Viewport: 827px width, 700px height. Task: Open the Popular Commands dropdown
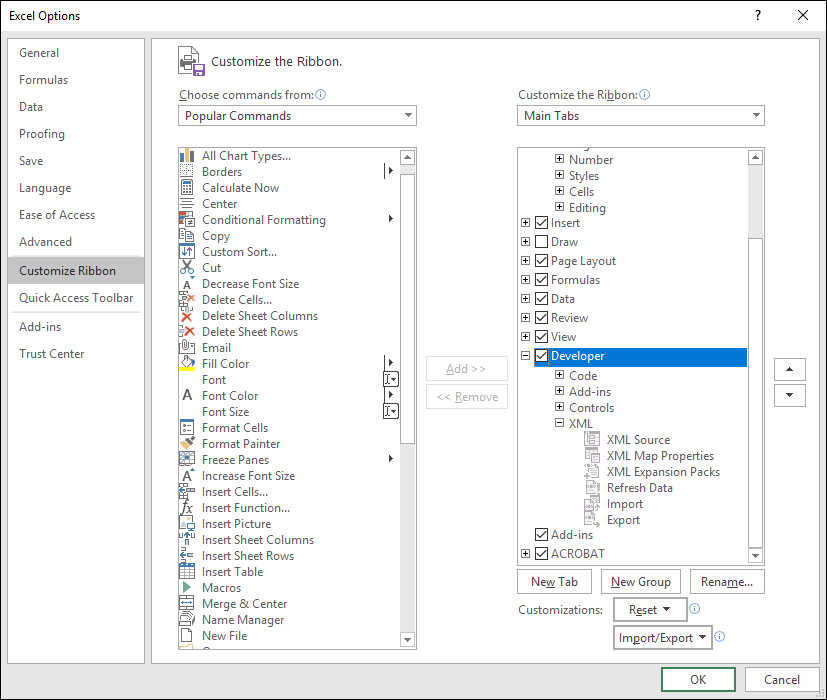pos(410,115)
